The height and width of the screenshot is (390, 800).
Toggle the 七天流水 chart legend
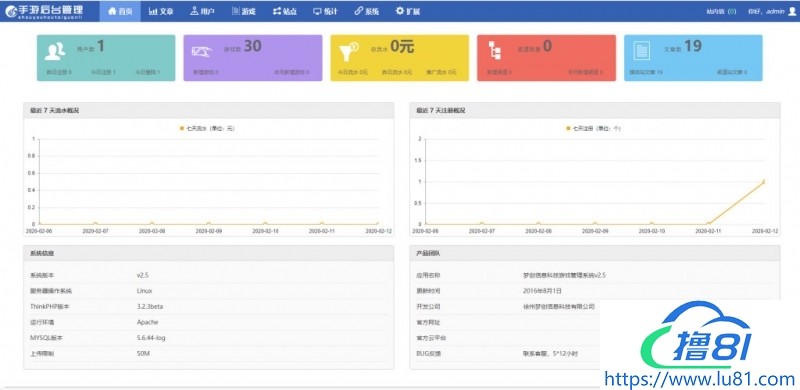pos(207,129)
